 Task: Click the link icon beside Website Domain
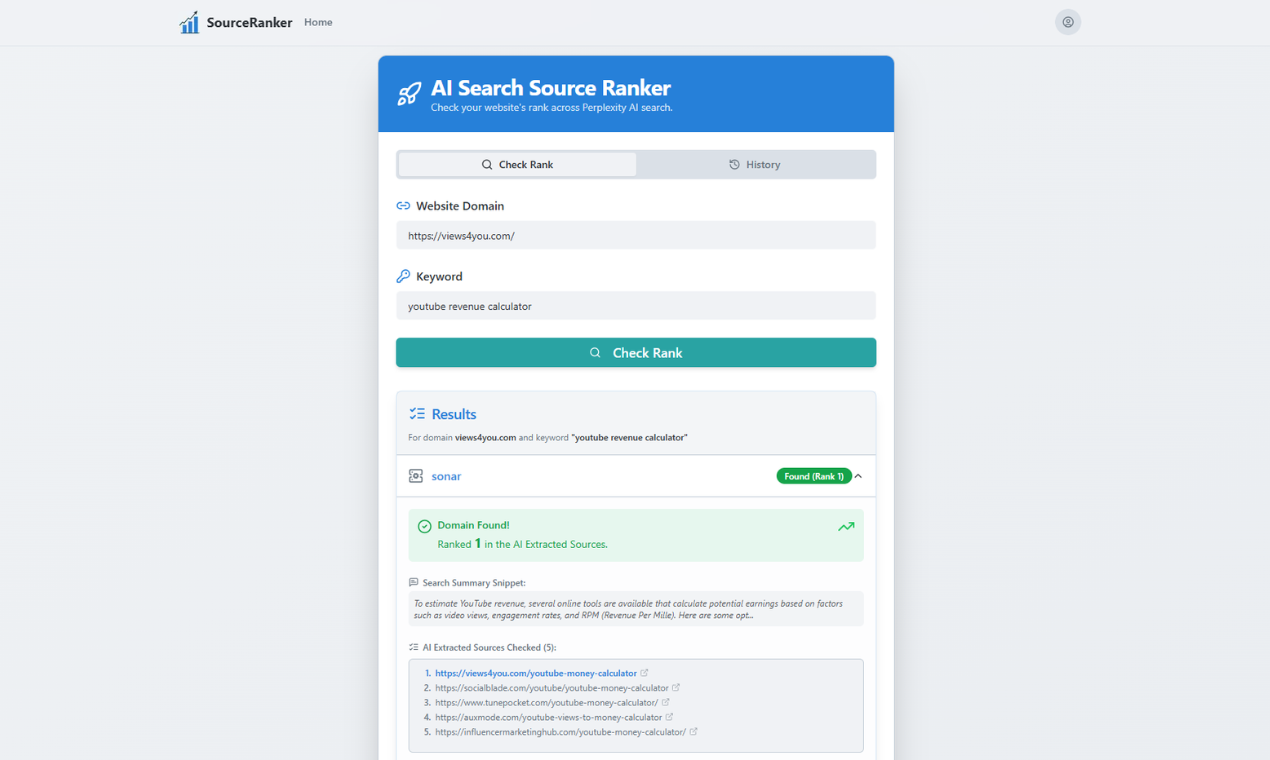tap(403, 206)
